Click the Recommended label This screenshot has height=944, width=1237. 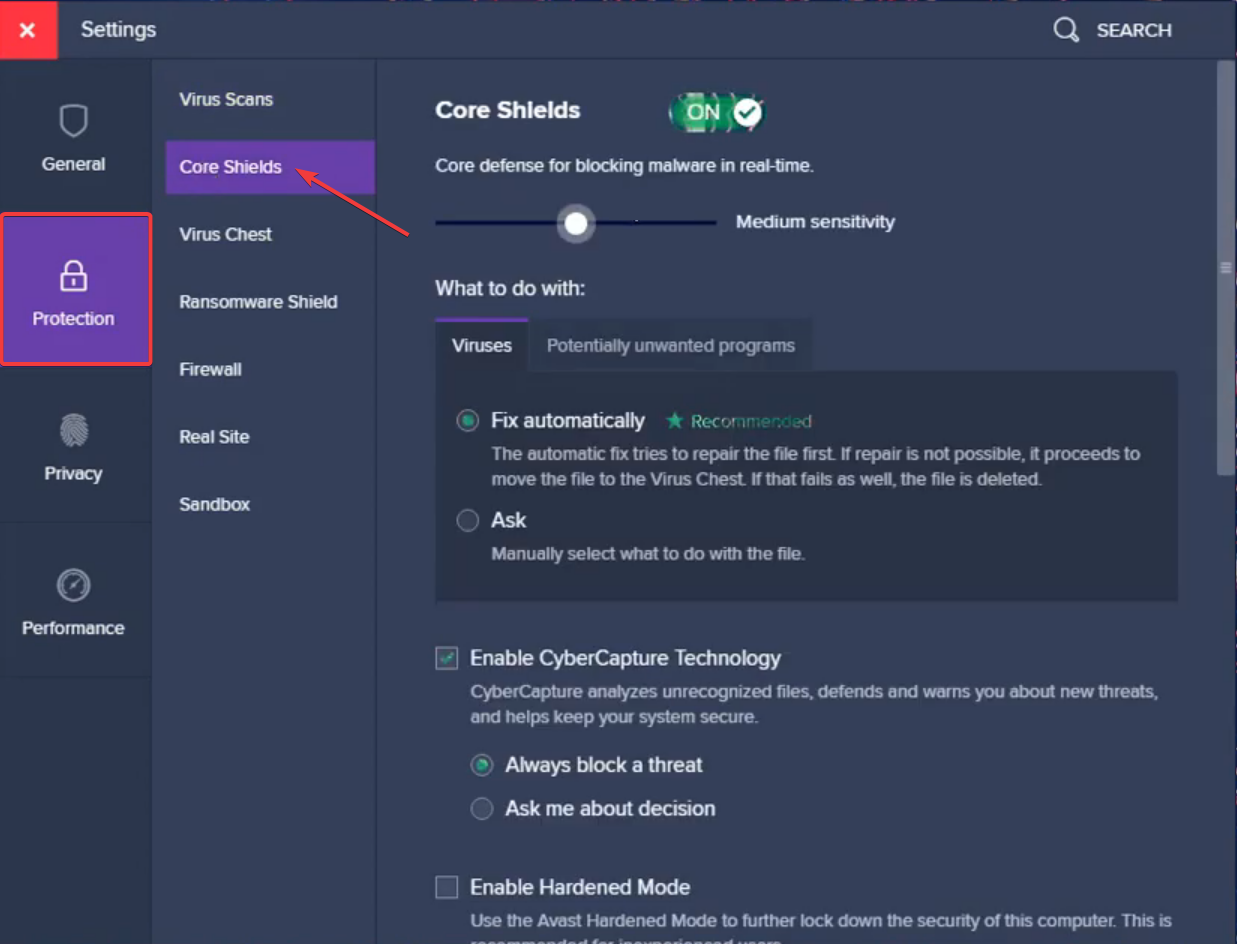pyautogui.click(x=751, y=422)
